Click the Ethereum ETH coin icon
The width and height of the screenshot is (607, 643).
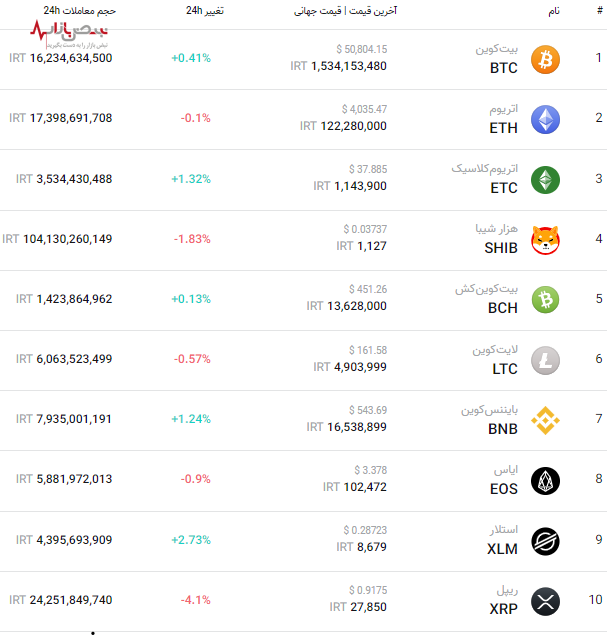[x=545, y=119]
